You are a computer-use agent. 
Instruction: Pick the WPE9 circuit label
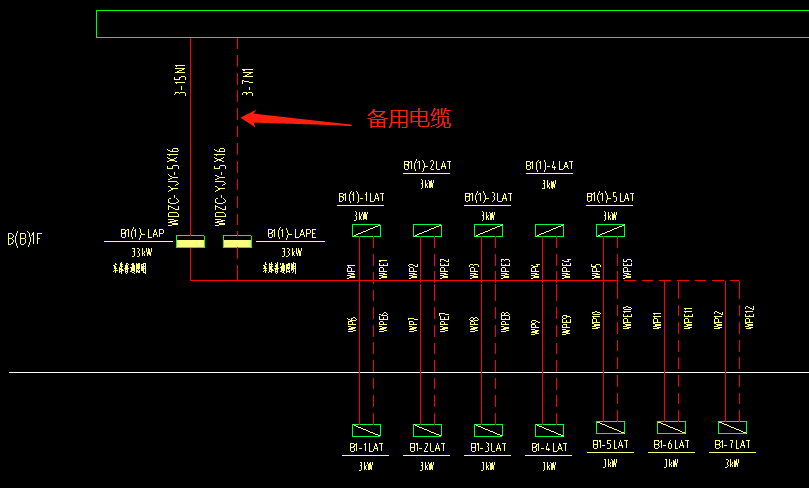[566, 326]
